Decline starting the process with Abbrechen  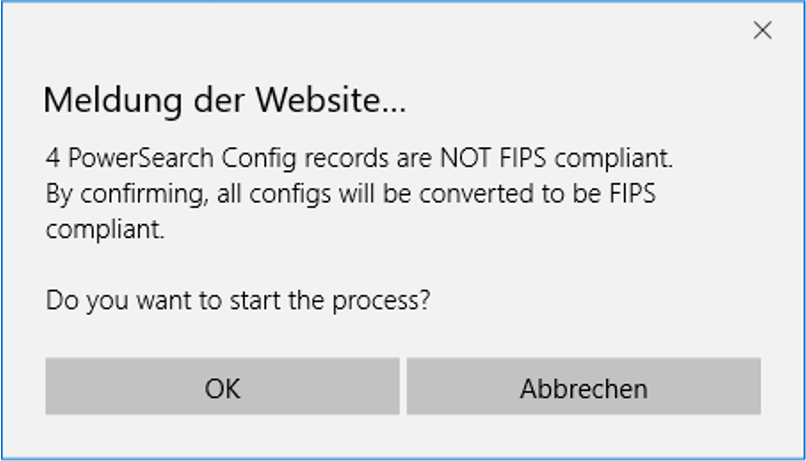point(583,386)
